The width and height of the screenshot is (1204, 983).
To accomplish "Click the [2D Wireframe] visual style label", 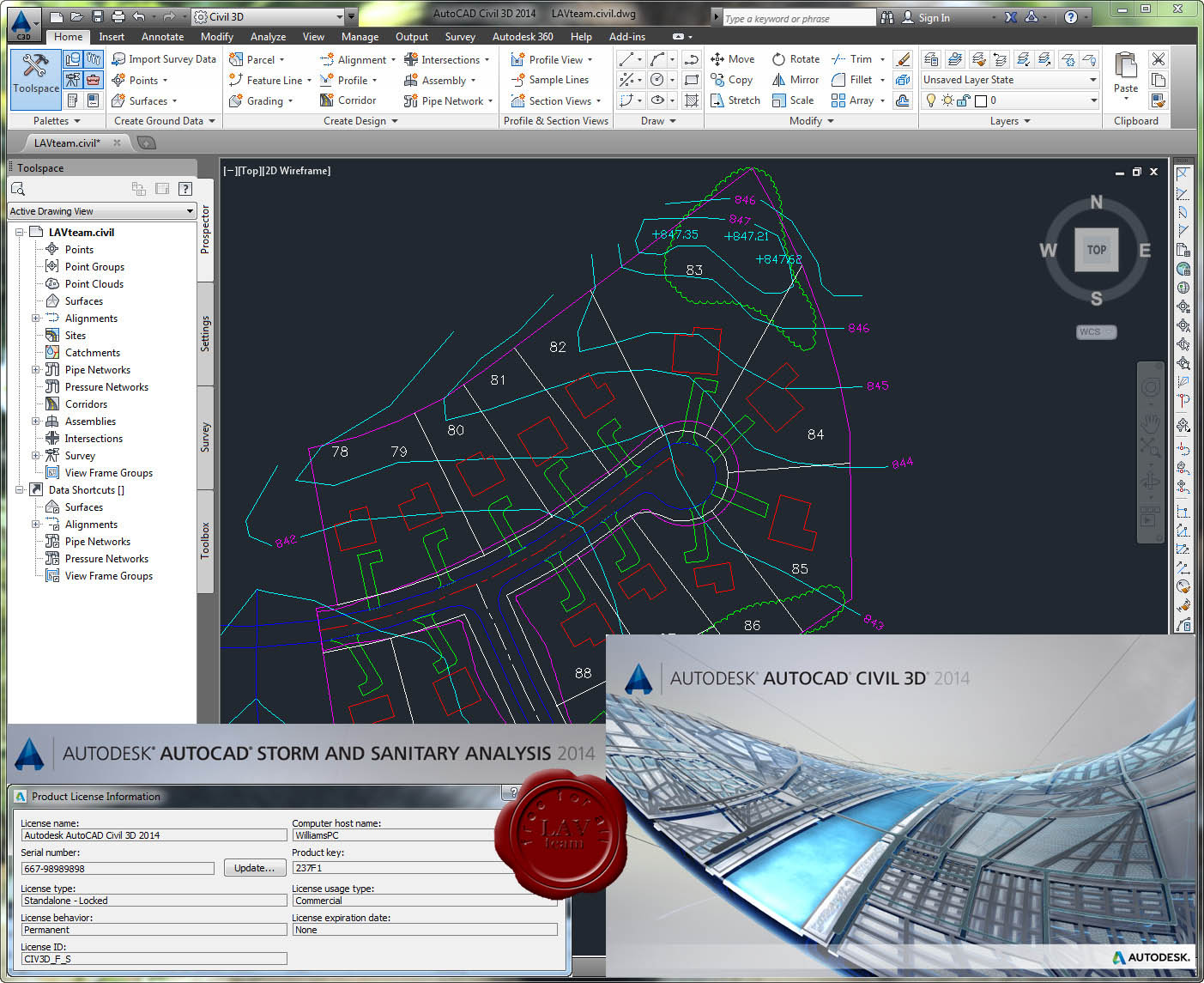I will (x=297, y=171).
